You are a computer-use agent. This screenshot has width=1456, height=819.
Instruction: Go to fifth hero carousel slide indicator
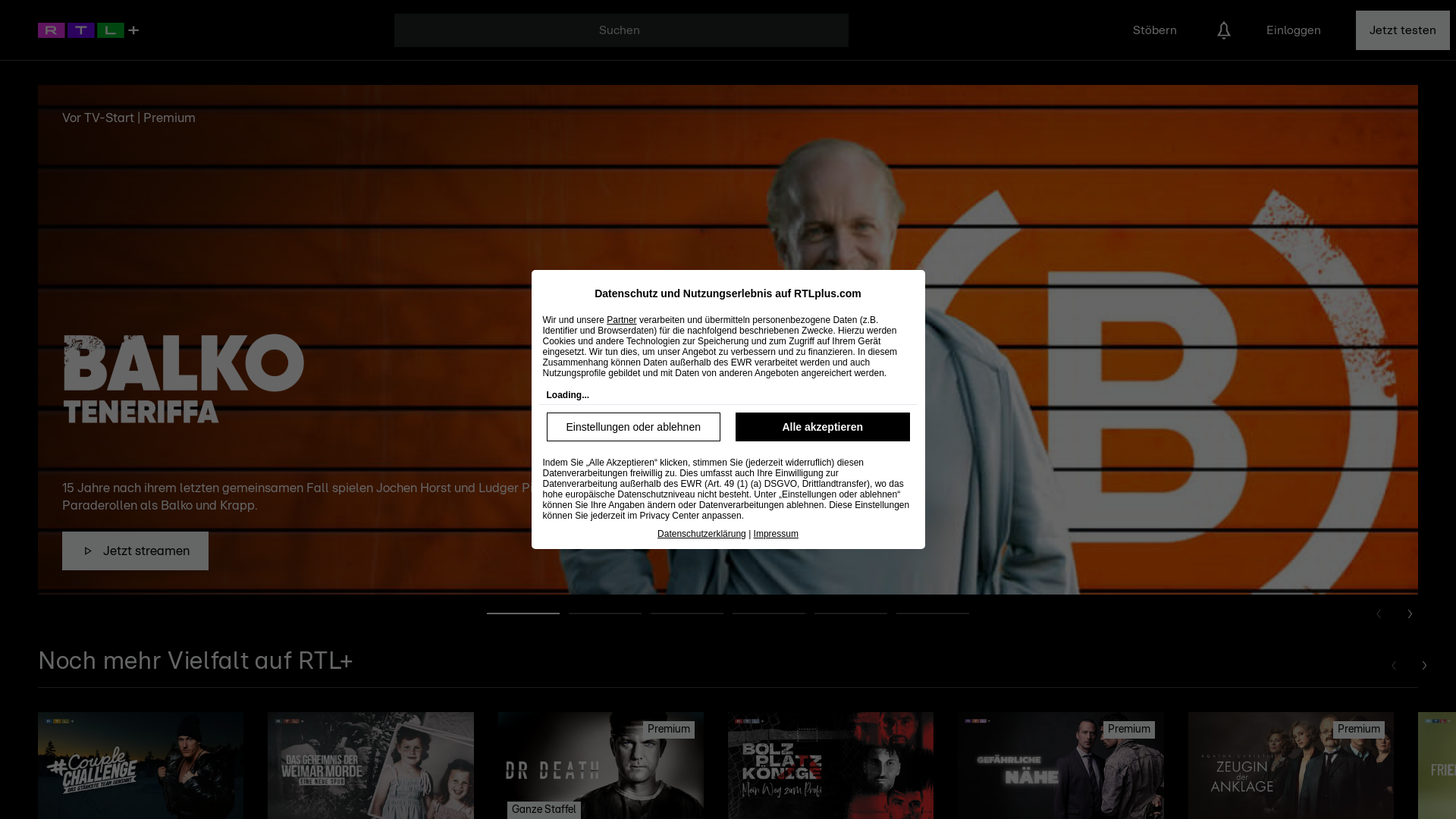[x=851, y=613]
